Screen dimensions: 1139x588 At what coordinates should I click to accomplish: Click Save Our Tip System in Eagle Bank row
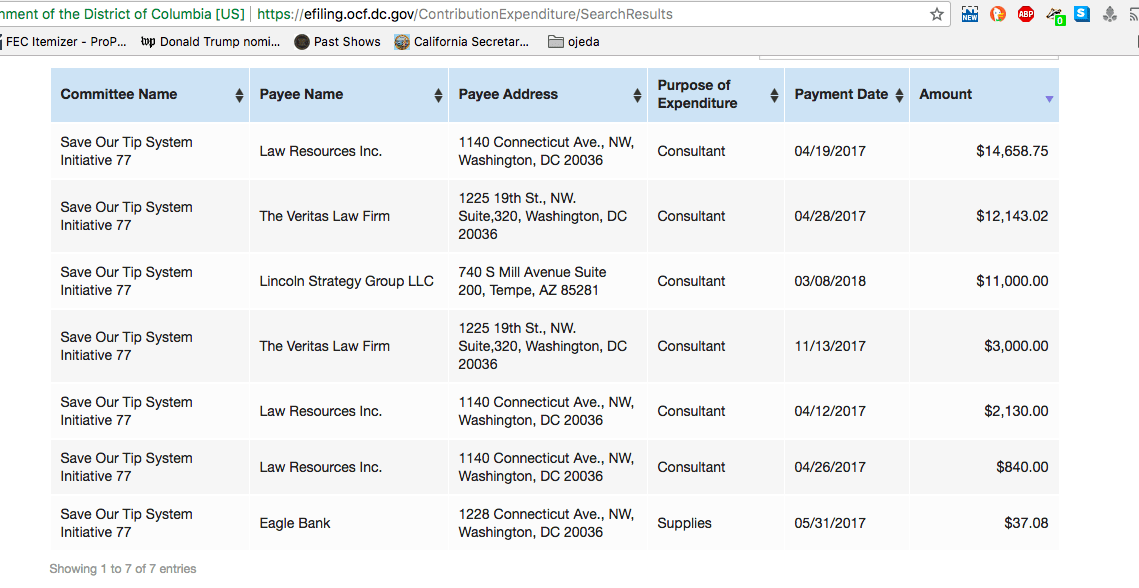coord(126,523)
